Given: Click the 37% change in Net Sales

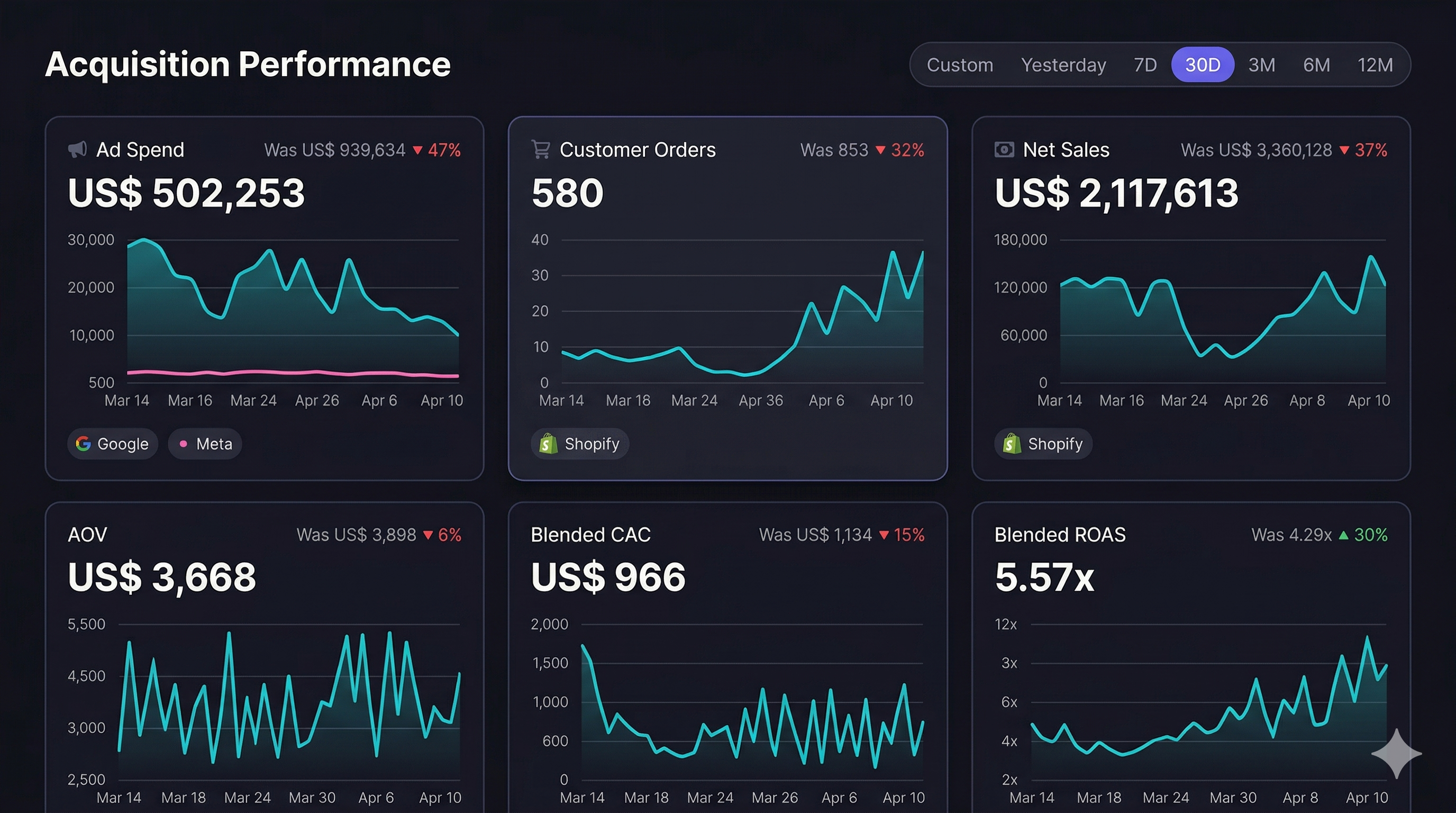Looking at the screenshot, I should coord(1371,150).
